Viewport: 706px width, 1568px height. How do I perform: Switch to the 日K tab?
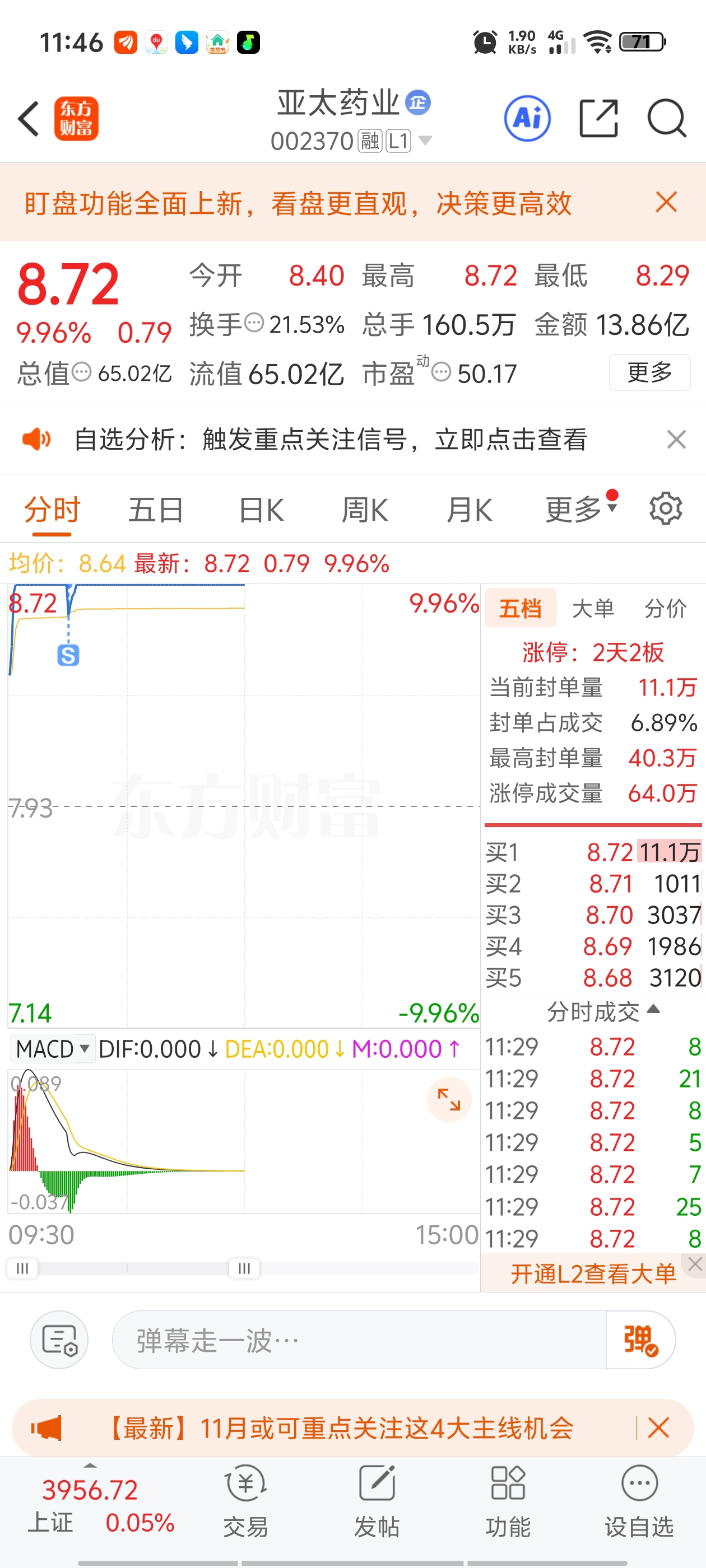tap(261, 510)
